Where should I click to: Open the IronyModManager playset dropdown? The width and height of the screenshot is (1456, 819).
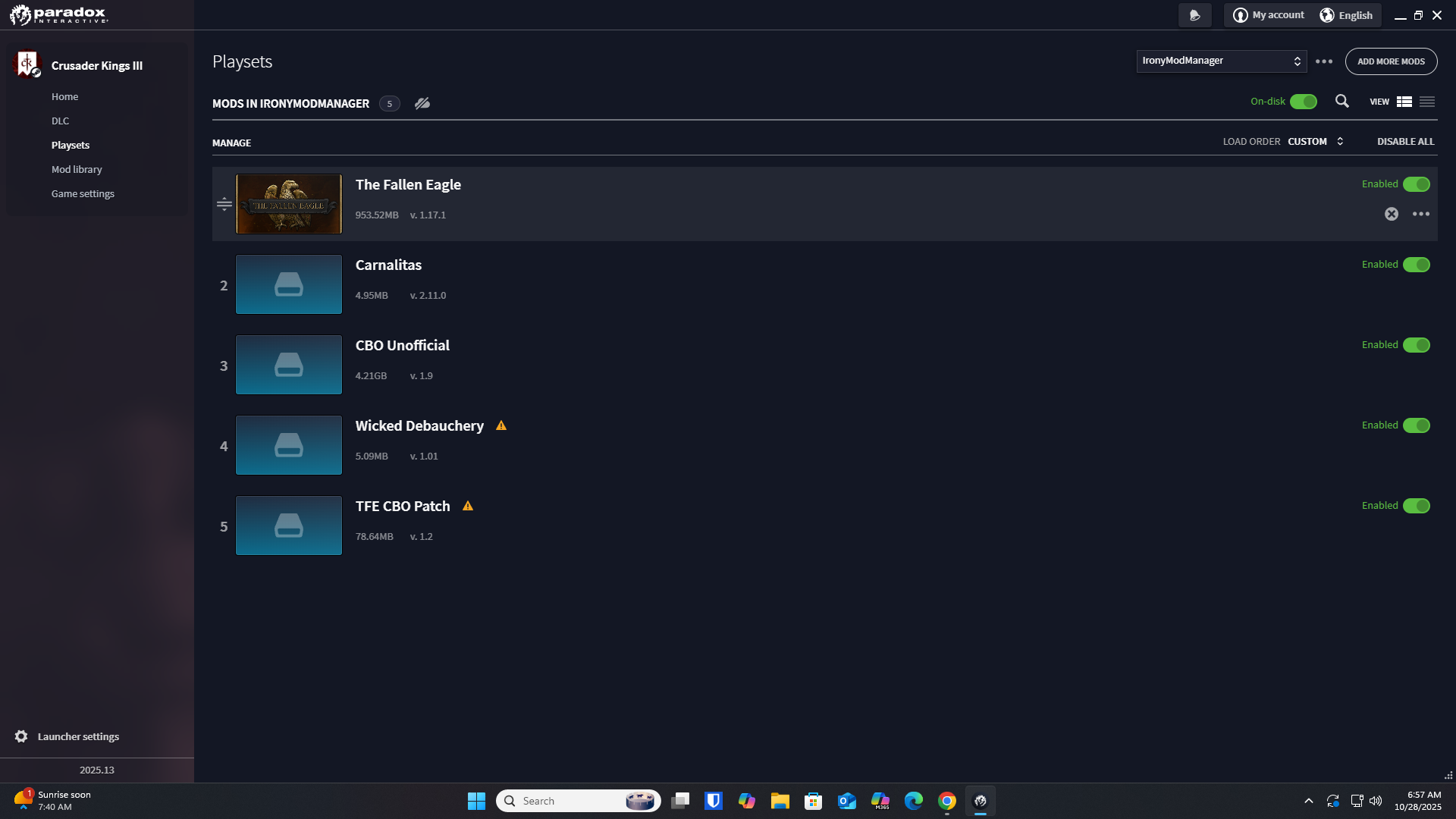click(1222, 61)
